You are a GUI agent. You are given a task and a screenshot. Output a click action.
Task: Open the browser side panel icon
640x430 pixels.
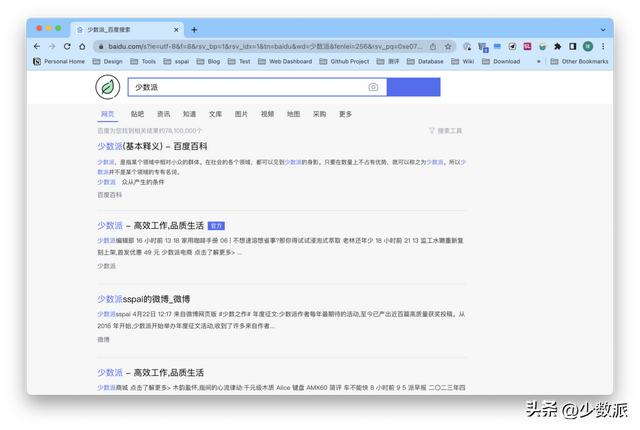[x=572, y=47]
